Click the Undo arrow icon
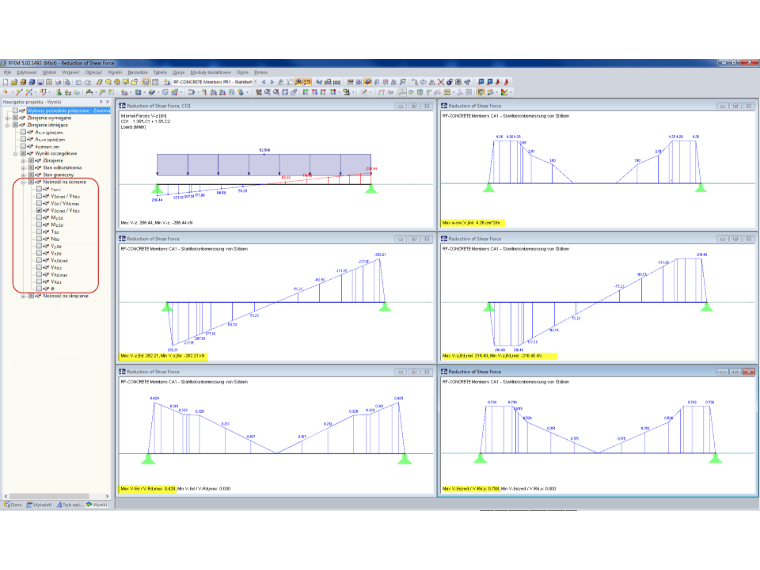This screenshot has width=760, height=570. pos(79,82)
